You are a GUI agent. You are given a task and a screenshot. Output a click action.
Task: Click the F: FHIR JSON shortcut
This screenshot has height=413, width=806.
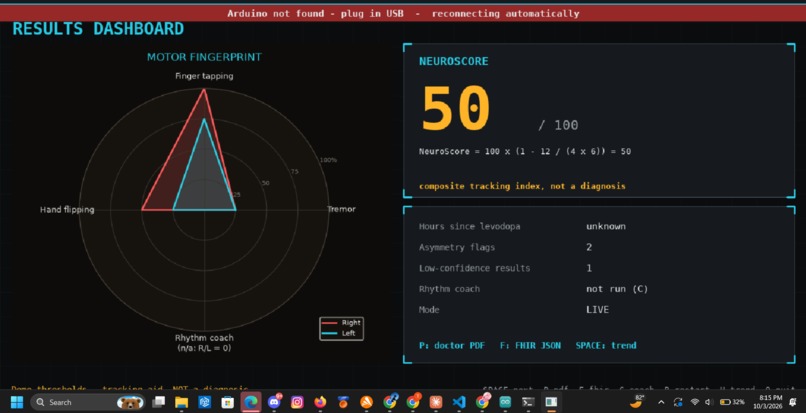pyautogui.click(x=530, y=345)
